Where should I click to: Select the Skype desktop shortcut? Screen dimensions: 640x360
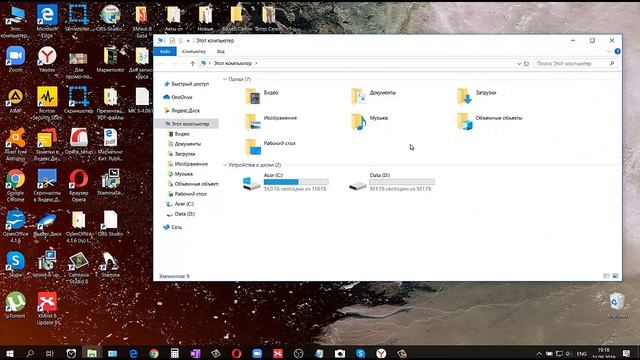pyautogui.click(x=16, y=264)
